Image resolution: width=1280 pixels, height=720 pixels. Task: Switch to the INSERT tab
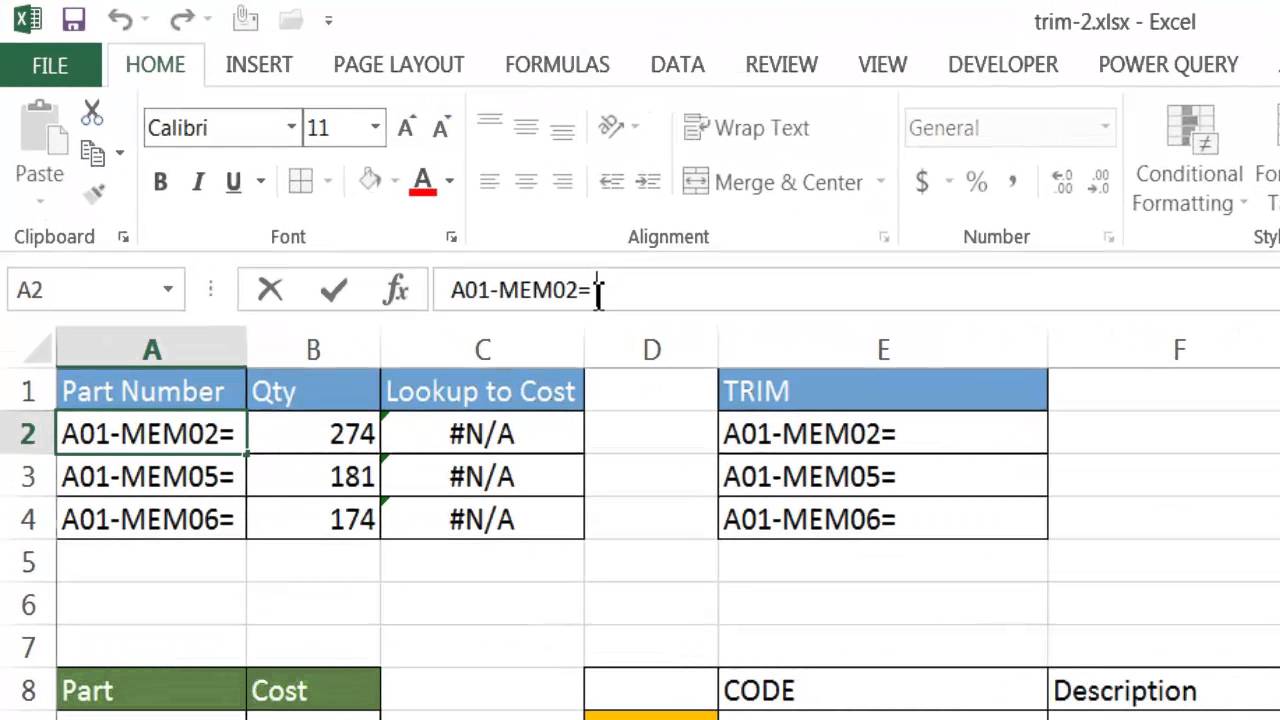pos(259,65)
